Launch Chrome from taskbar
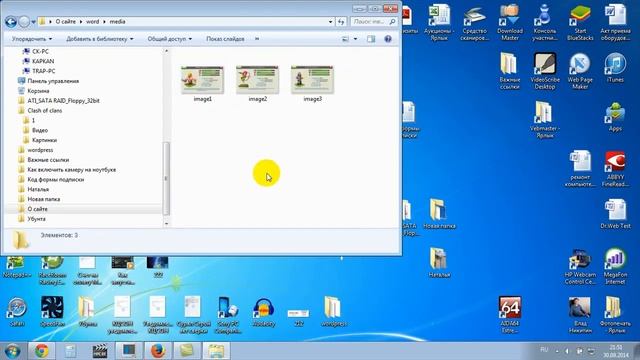The height and width of the screenshot is (360, 640). [x=42, y=351]
